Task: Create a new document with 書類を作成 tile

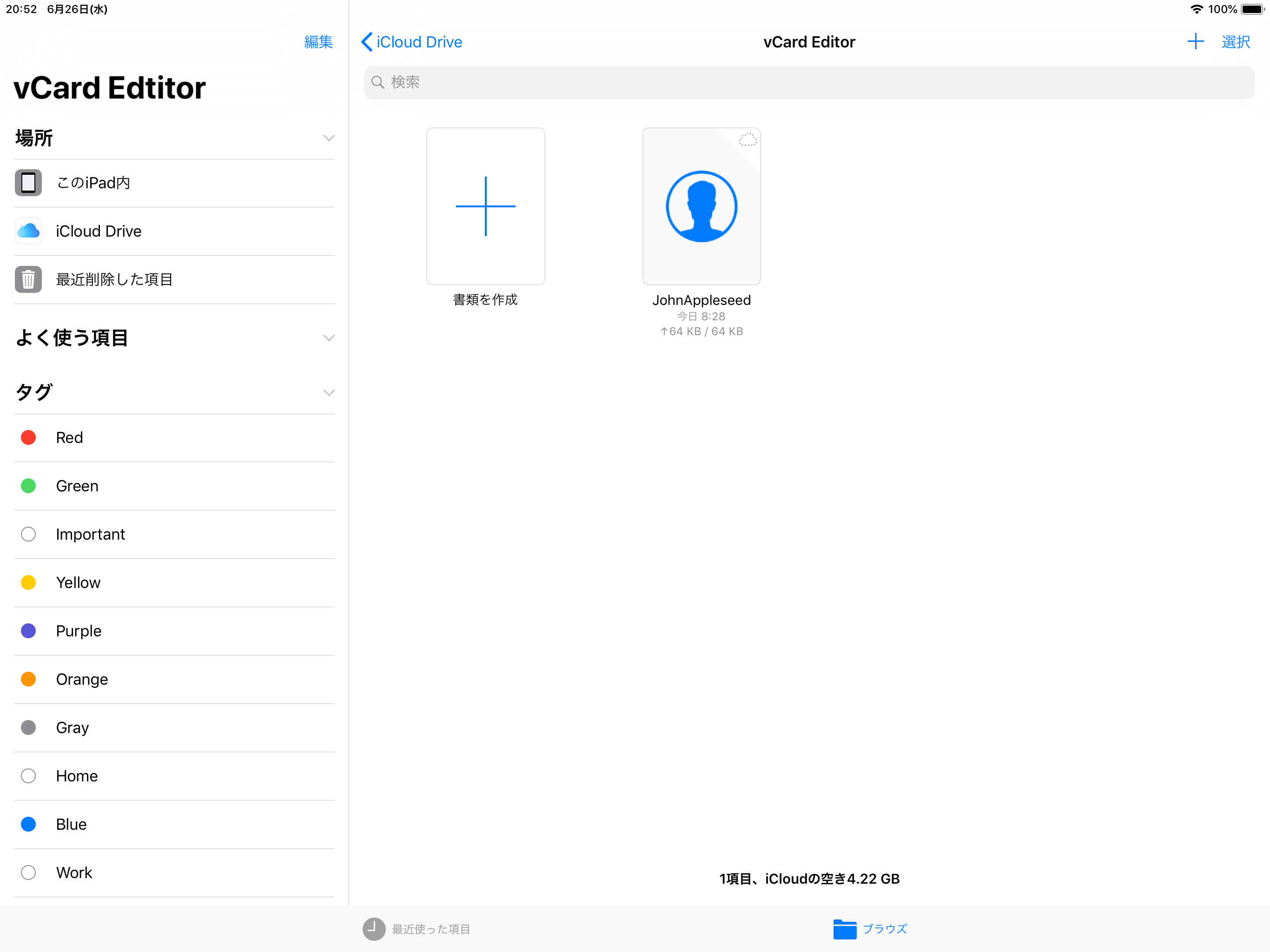Action: point(485,206)
